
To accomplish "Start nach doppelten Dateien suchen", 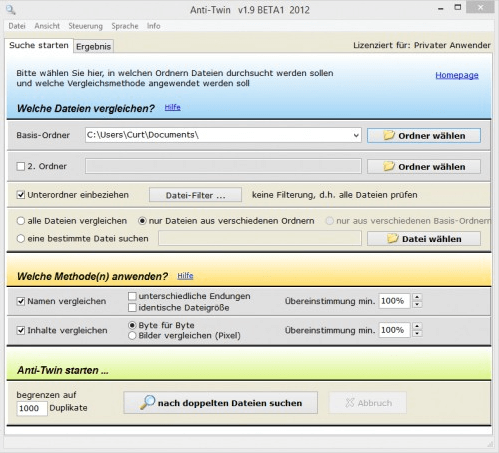I will [x=220, y=403].
